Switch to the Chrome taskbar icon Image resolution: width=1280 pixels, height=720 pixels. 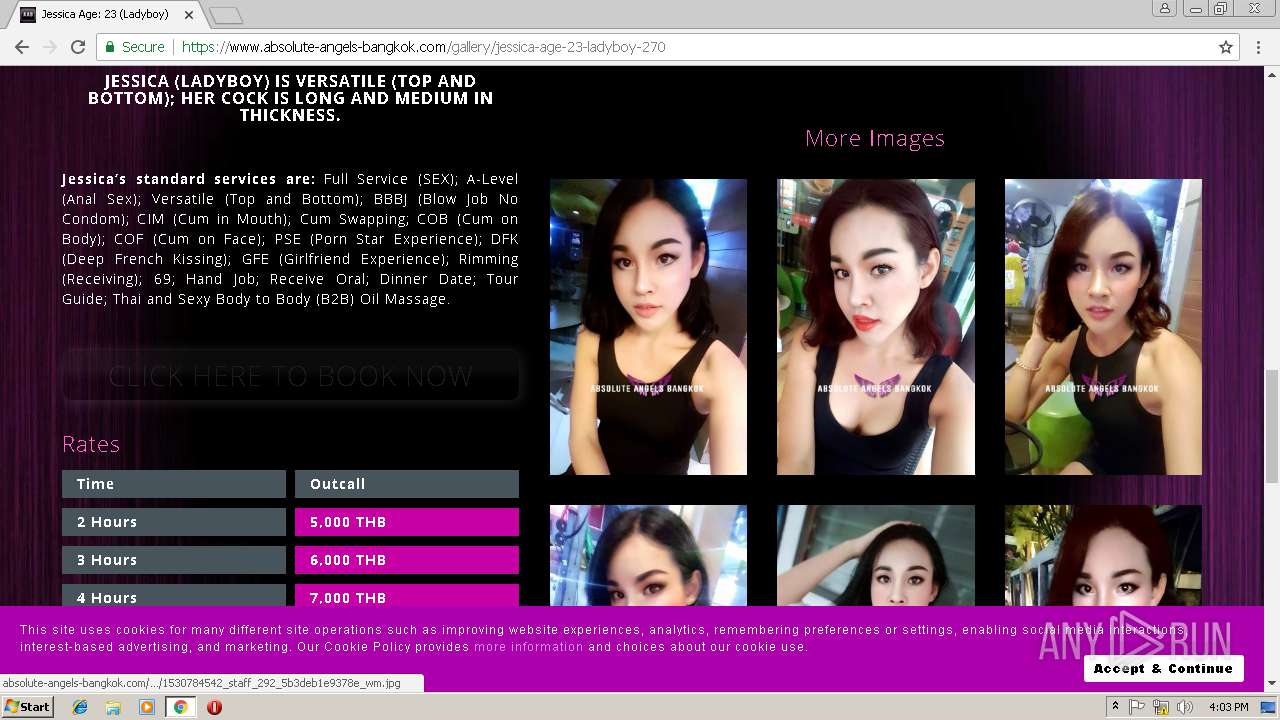pos(180,707)
